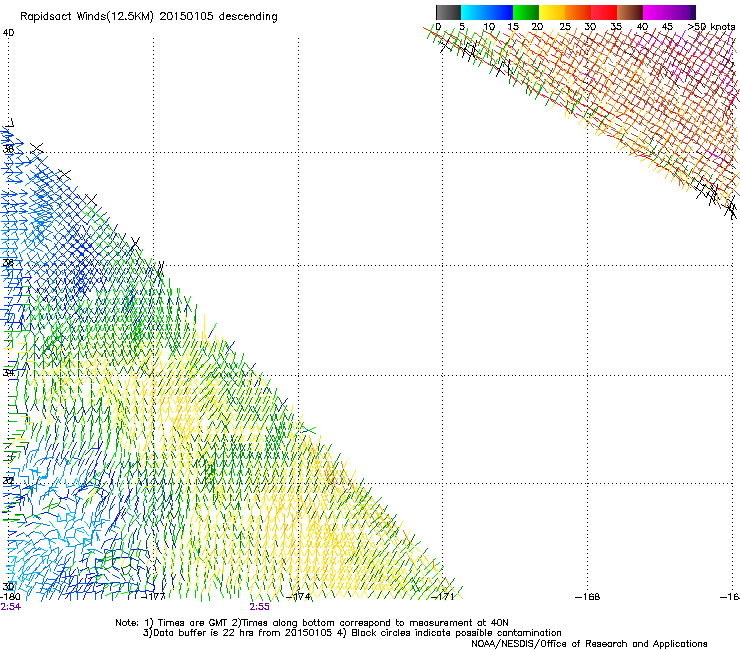Click the '25' legend tick label

565,27
